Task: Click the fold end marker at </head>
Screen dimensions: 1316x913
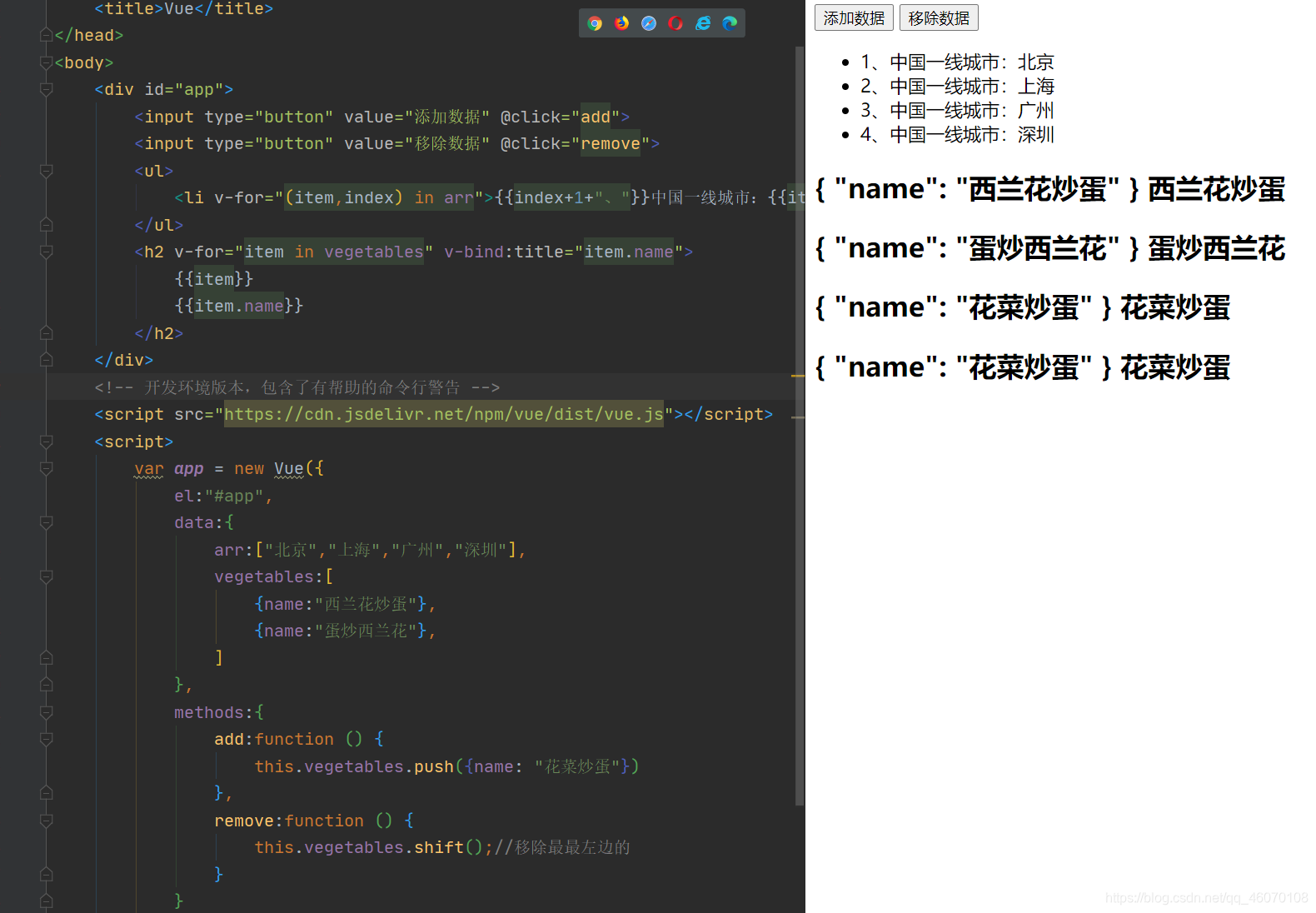Action: pyautogui.click(x=47, y=35)
